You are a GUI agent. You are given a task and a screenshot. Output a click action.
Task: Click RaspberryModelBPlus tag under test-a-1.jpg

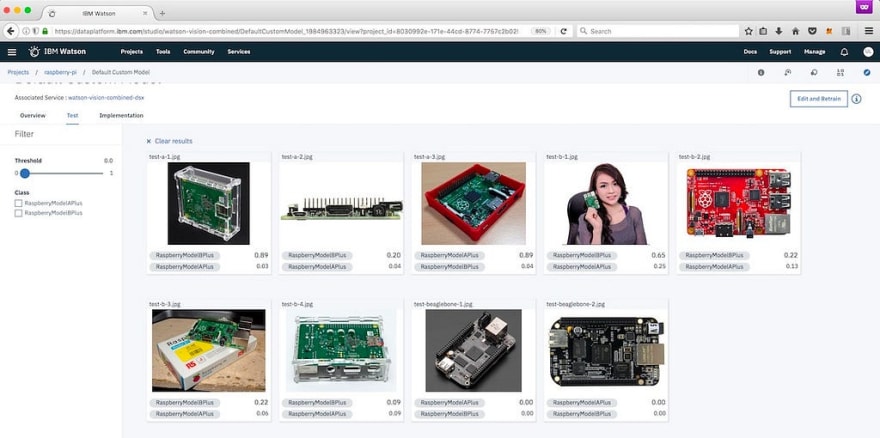185,256
